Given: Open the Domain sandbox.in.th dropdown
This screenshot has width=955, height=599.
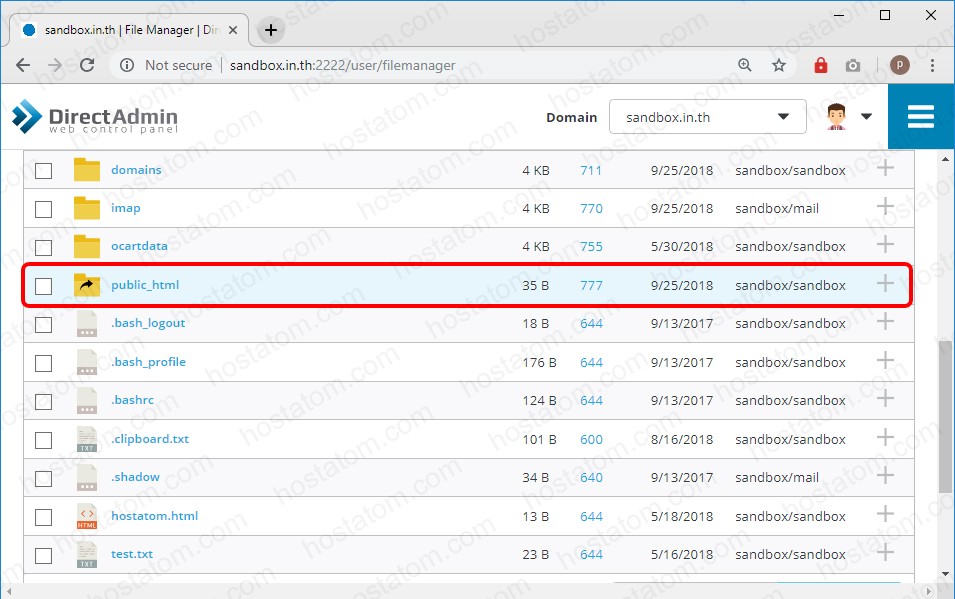Looking at the screenshot, I should 708,116.
